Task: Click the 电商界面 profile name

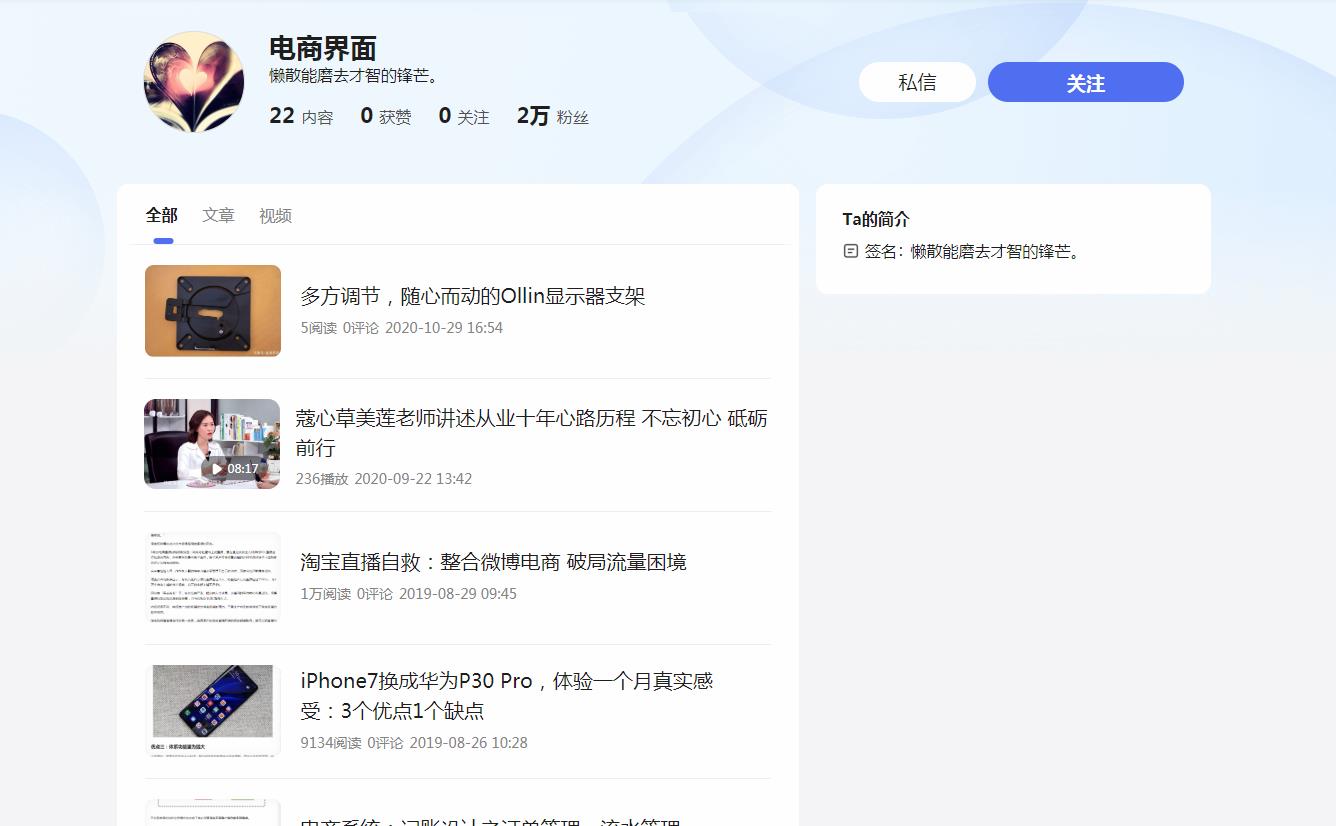Action: pos(323,48)
